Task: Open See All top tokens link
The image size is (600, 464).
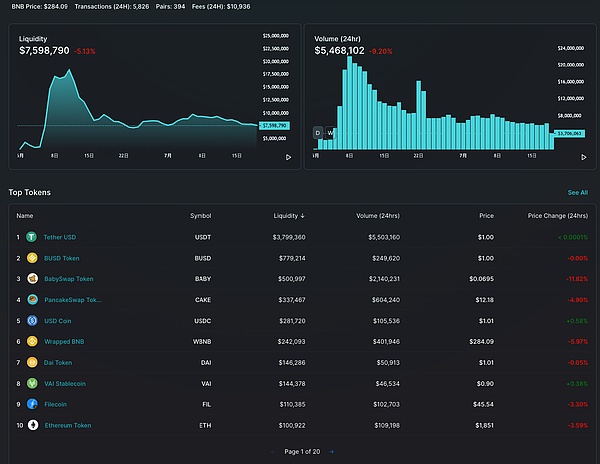Action: pos(577,192)
